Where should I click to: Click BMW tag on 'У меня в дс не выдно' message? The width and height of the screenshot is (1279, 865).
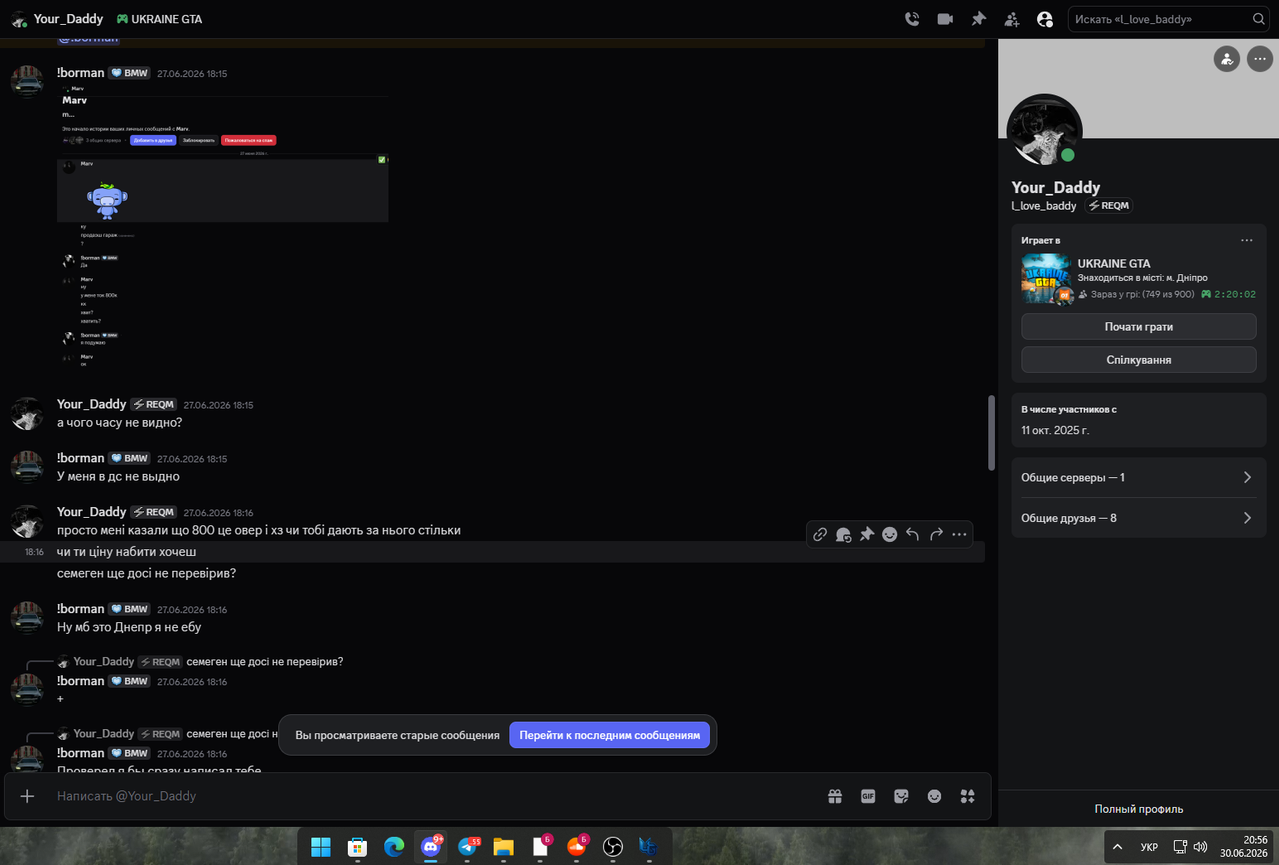[x=130, y=459]
